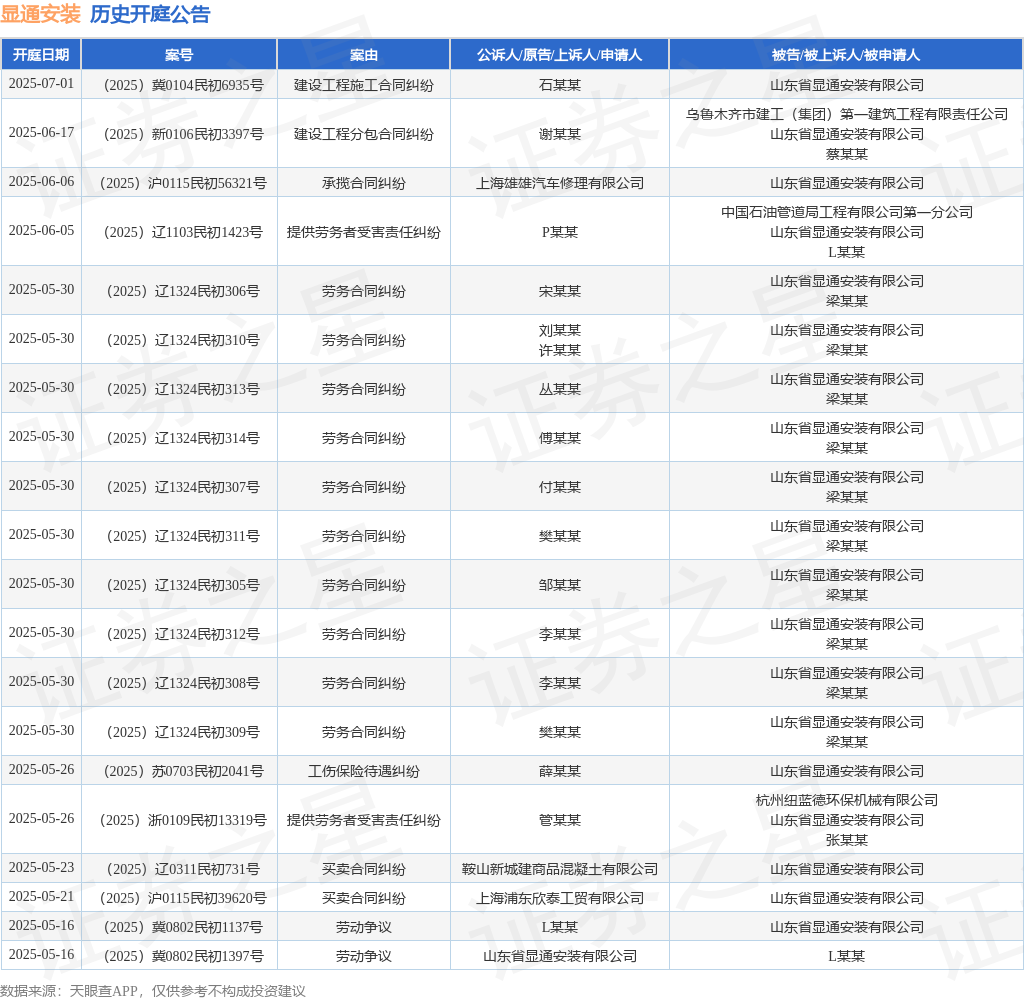This screenshot has width=1024, height=1000.
Task: Click 承揽合同纠纷 cell
Action: point(364,183)
